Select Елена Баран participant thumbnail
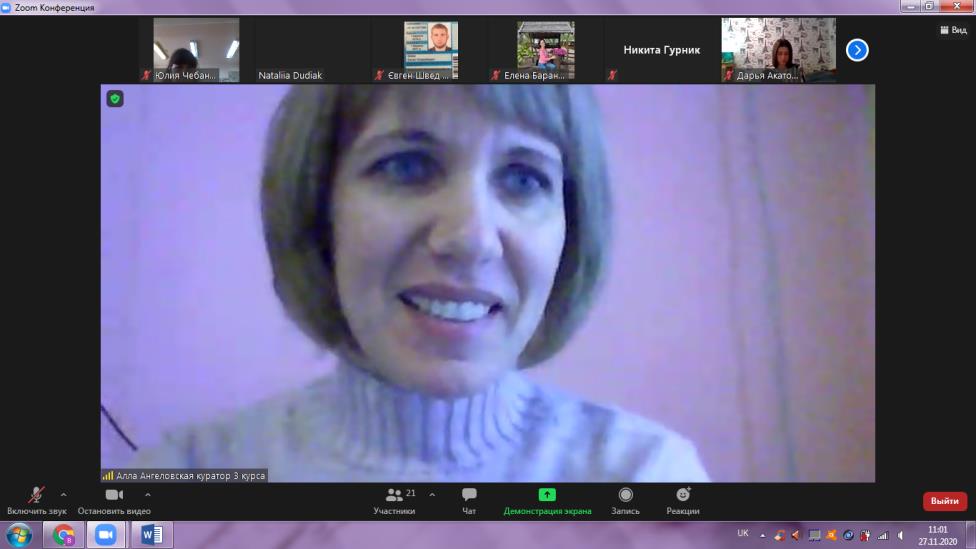Image resolution: width=976 pixels, height=549 pixels. click(x=546, y=50)
